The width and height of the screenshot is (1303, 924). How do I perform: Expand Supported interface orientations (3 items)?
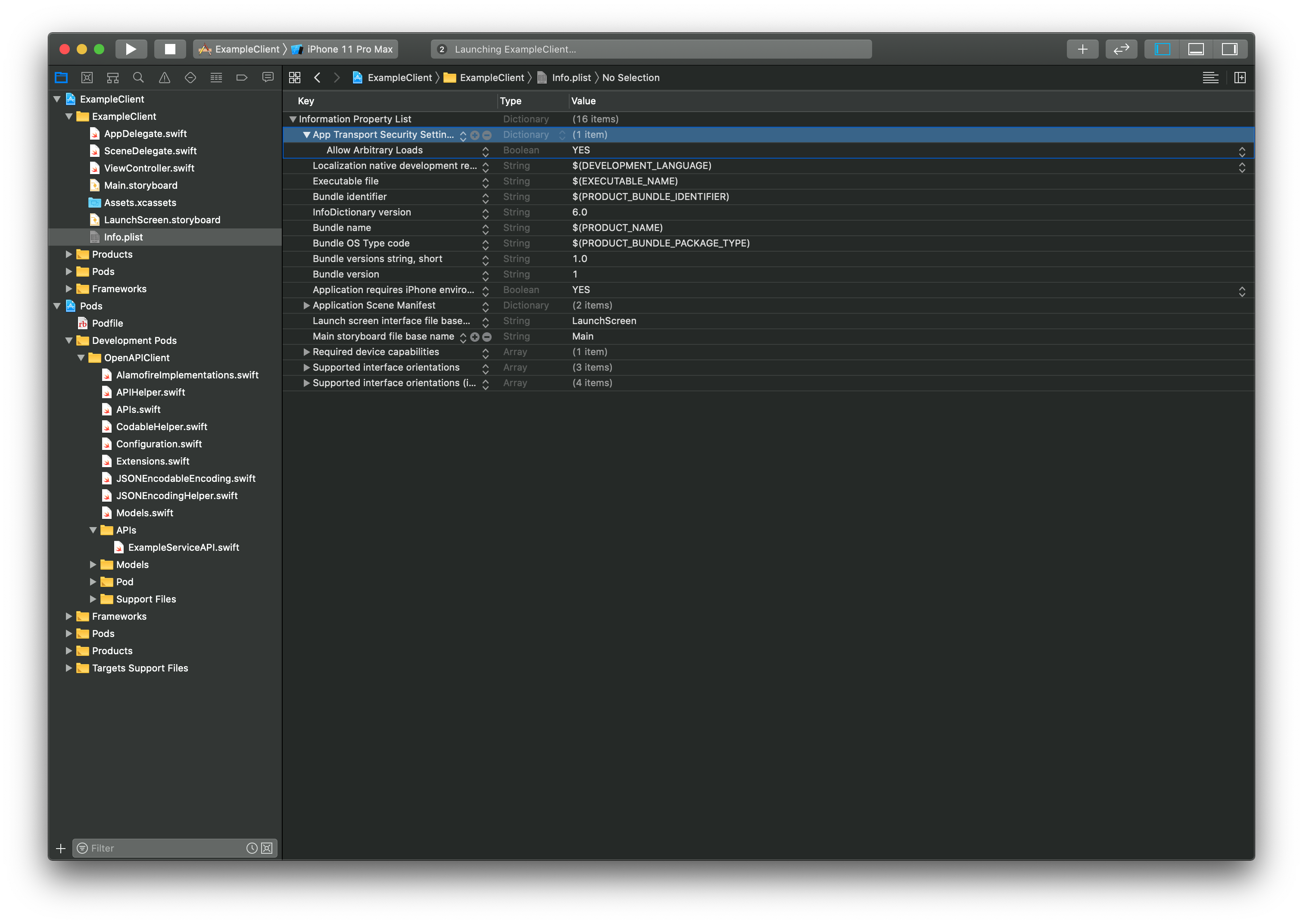click(x=306, y=368)
